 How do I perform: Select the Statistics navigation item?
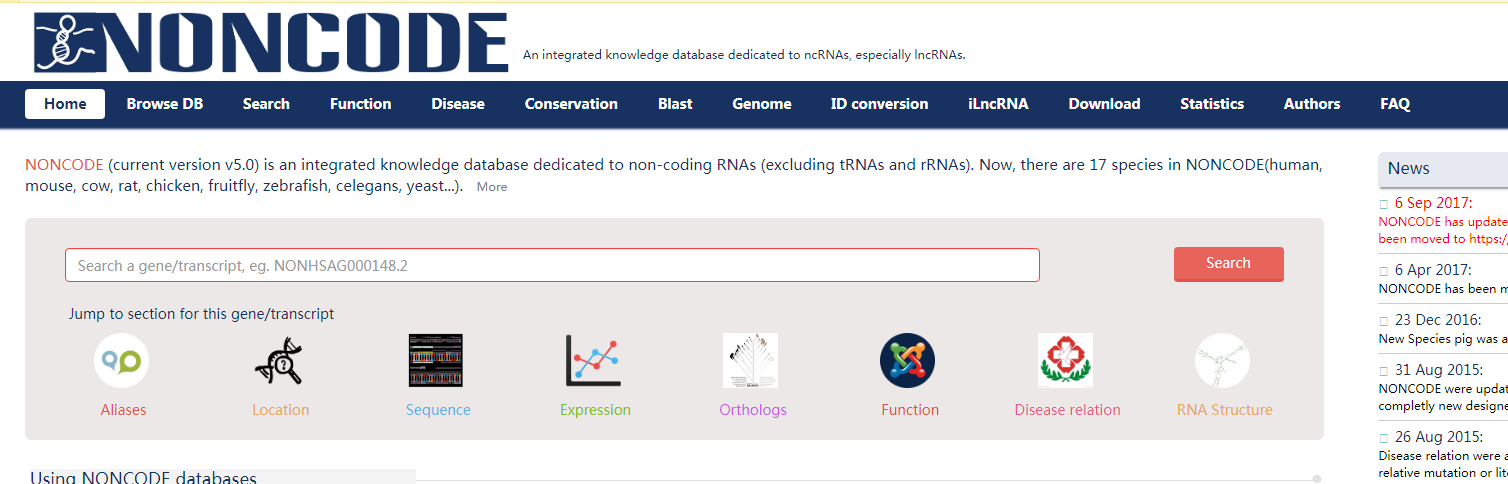coord(1212,104)
